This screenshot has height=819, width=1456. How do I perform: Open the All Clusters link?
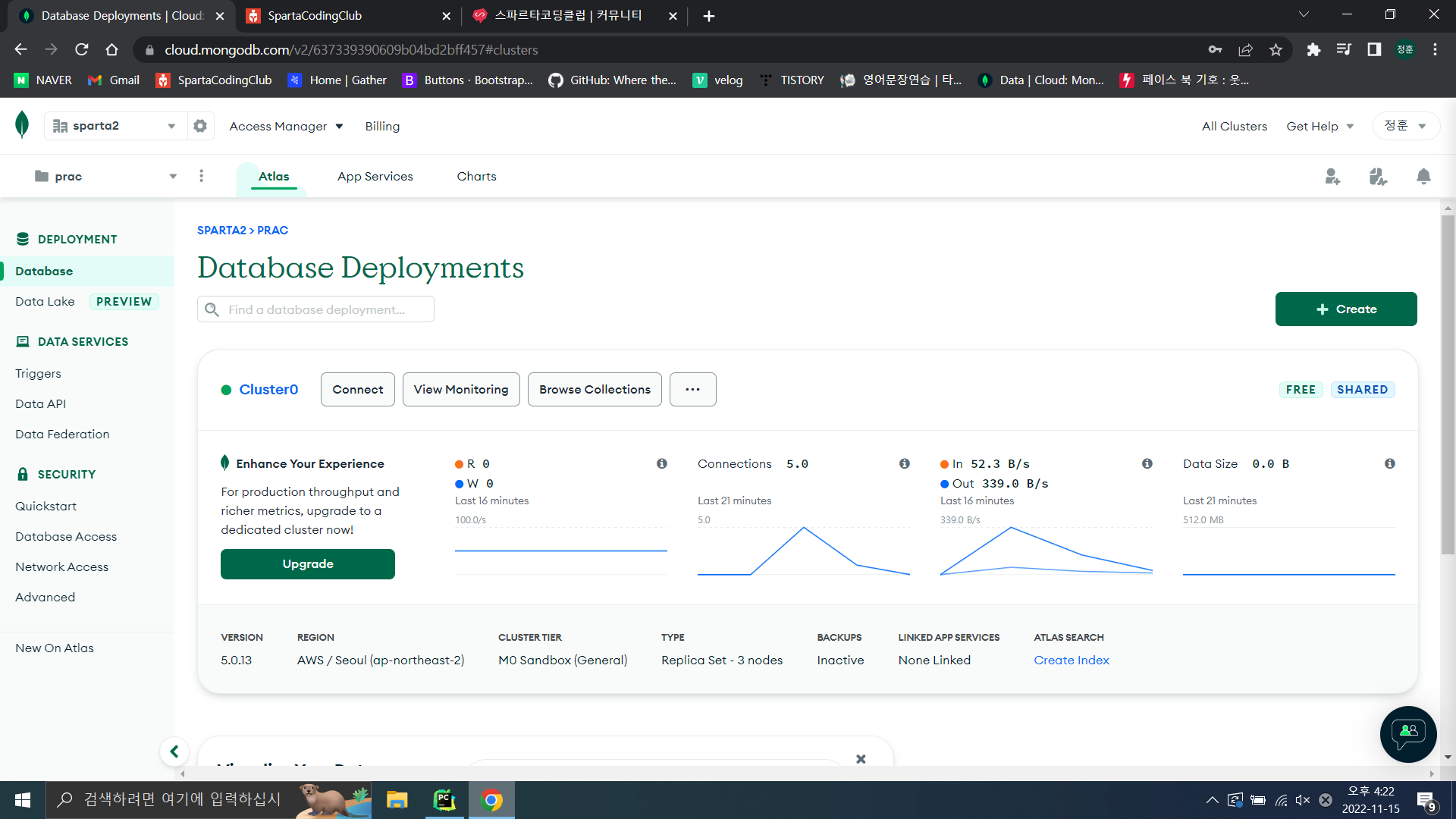coord(1234,127)
